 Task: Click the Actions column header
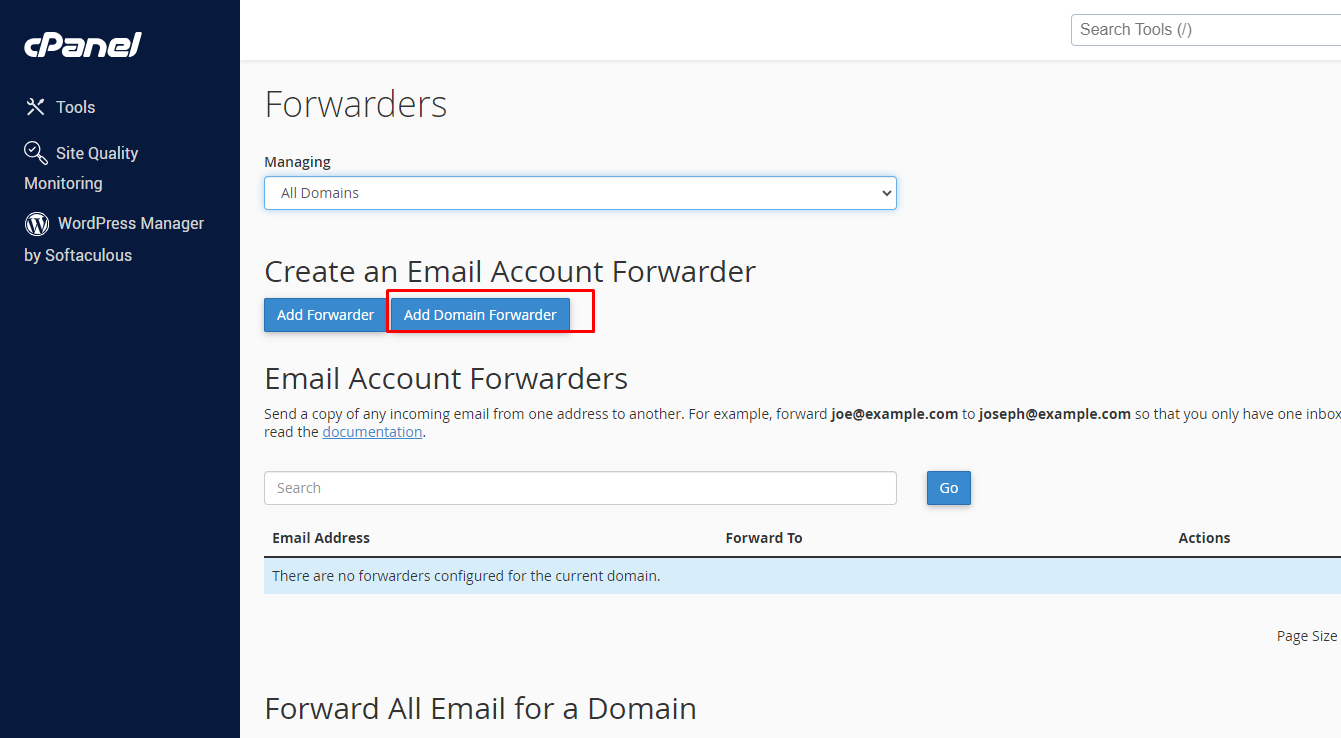(1204, 538)
